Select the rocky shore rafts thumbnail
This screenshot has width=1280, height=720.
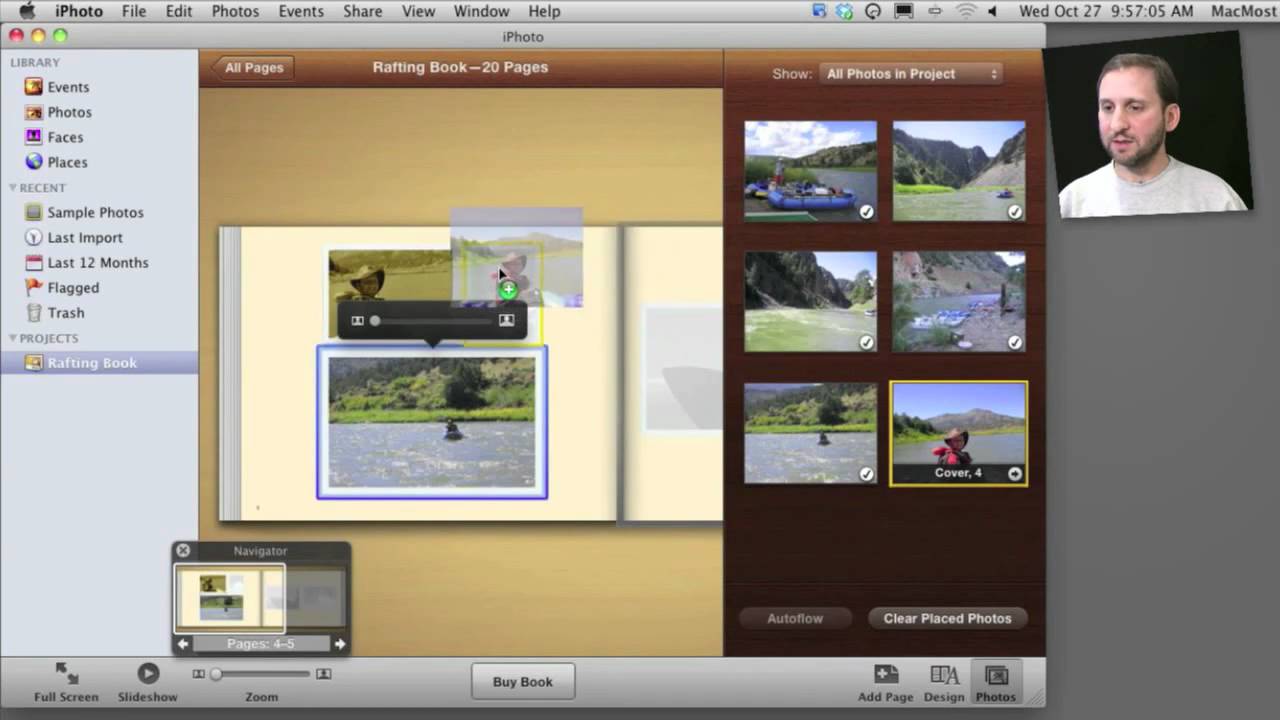pyautogui.click(x=958, y=301)
